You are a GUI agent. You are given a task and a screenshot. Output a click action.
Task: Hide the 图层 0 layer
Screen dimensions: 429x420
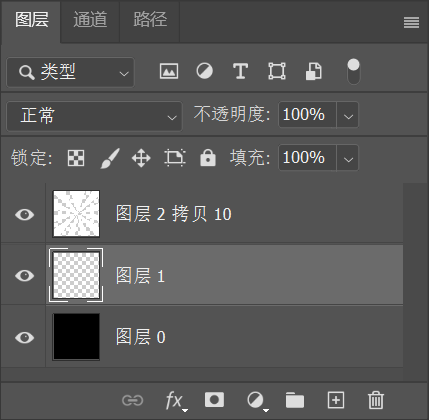(25, 337)
